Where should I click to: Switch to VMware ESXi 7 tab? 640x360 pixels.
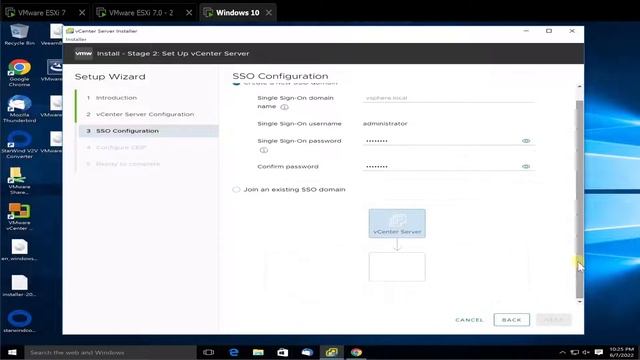41,13
